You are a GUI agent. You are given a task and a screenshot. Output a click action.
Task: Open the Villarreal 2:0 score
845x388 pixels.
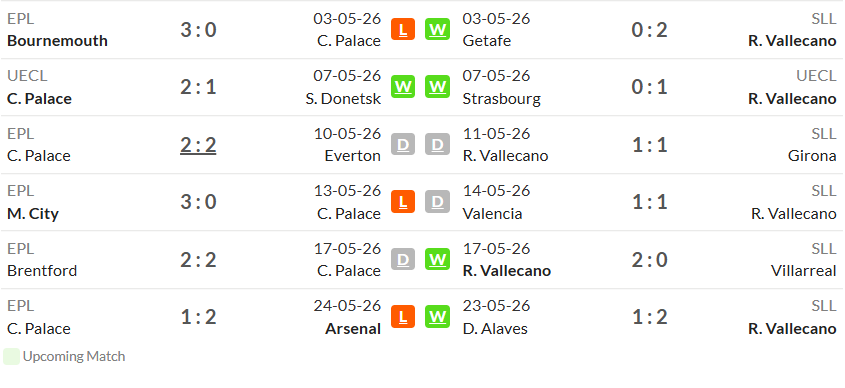[x=649, y=259]
